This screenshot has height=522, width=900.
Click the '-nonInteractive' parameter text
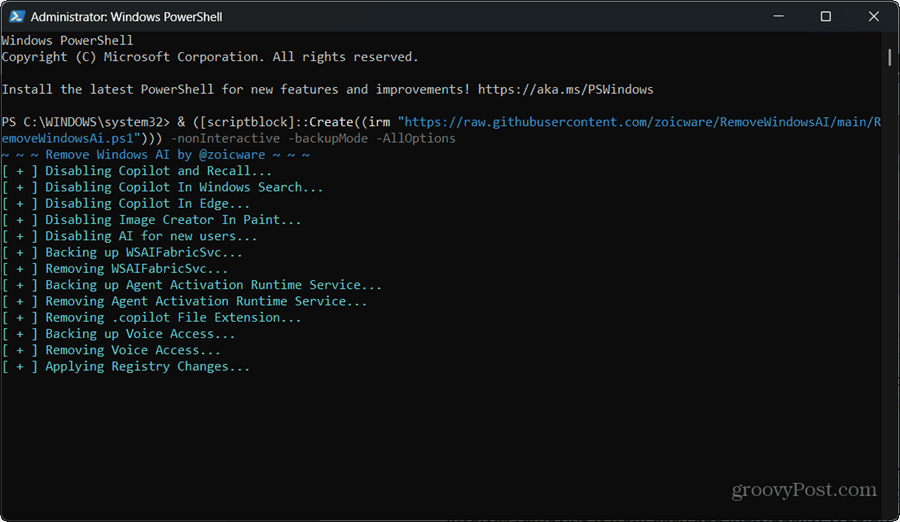tap(226, 138)
